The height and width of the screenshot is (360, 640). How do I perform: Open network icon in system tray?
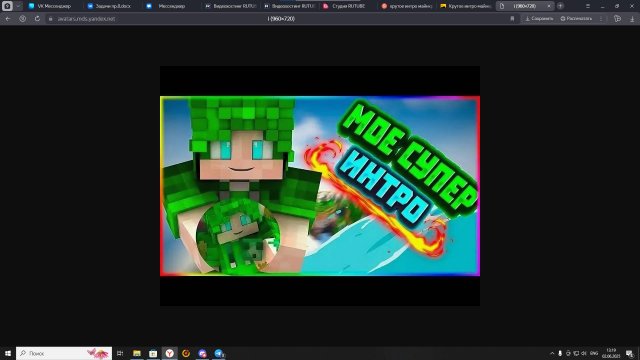[576, 353]
